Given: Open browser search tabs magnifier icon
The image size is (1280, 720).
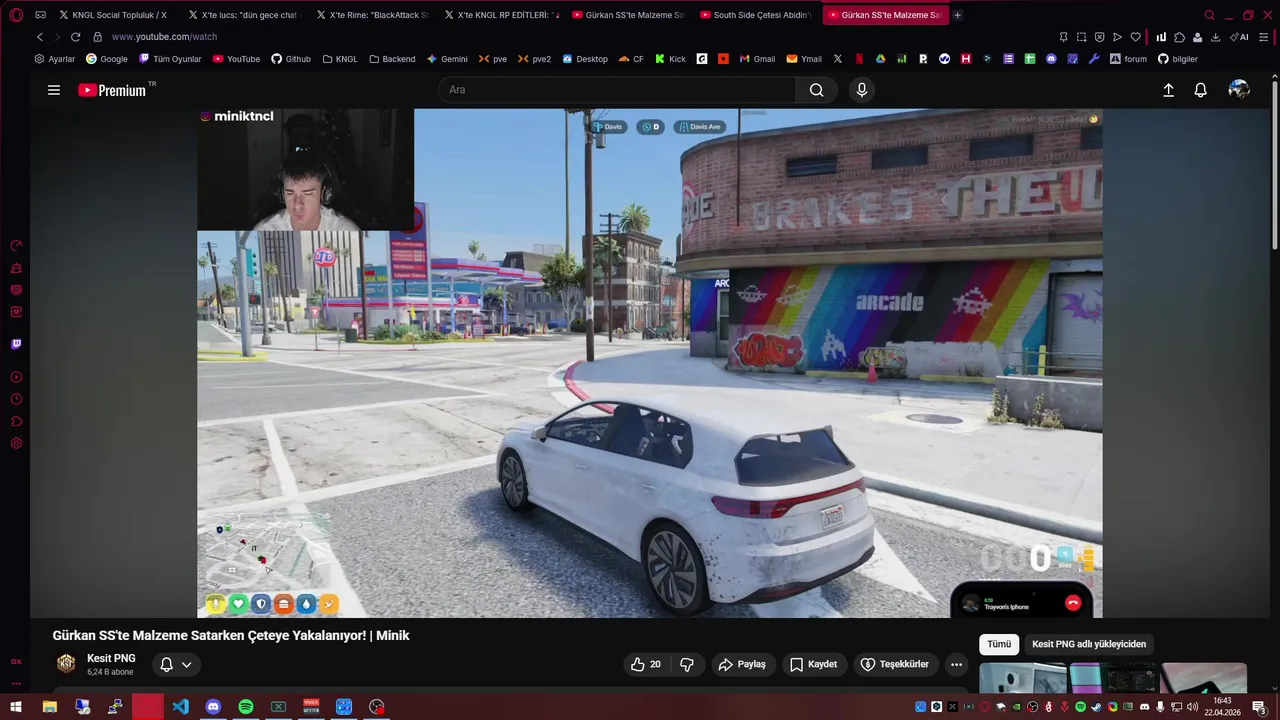Looking at the screenshot, I should coord(1209,15).
